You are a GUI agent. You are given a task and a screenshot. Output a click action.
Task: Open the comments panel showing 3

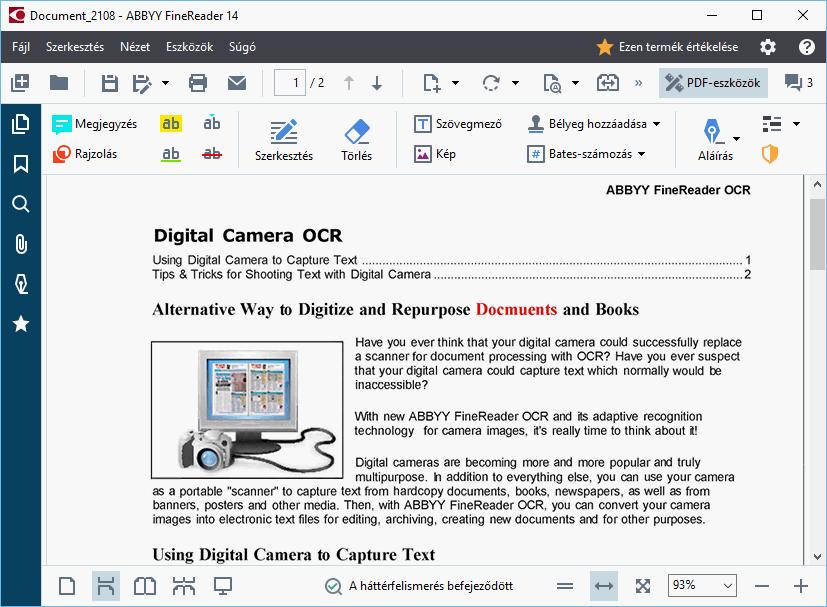(799, 83)
